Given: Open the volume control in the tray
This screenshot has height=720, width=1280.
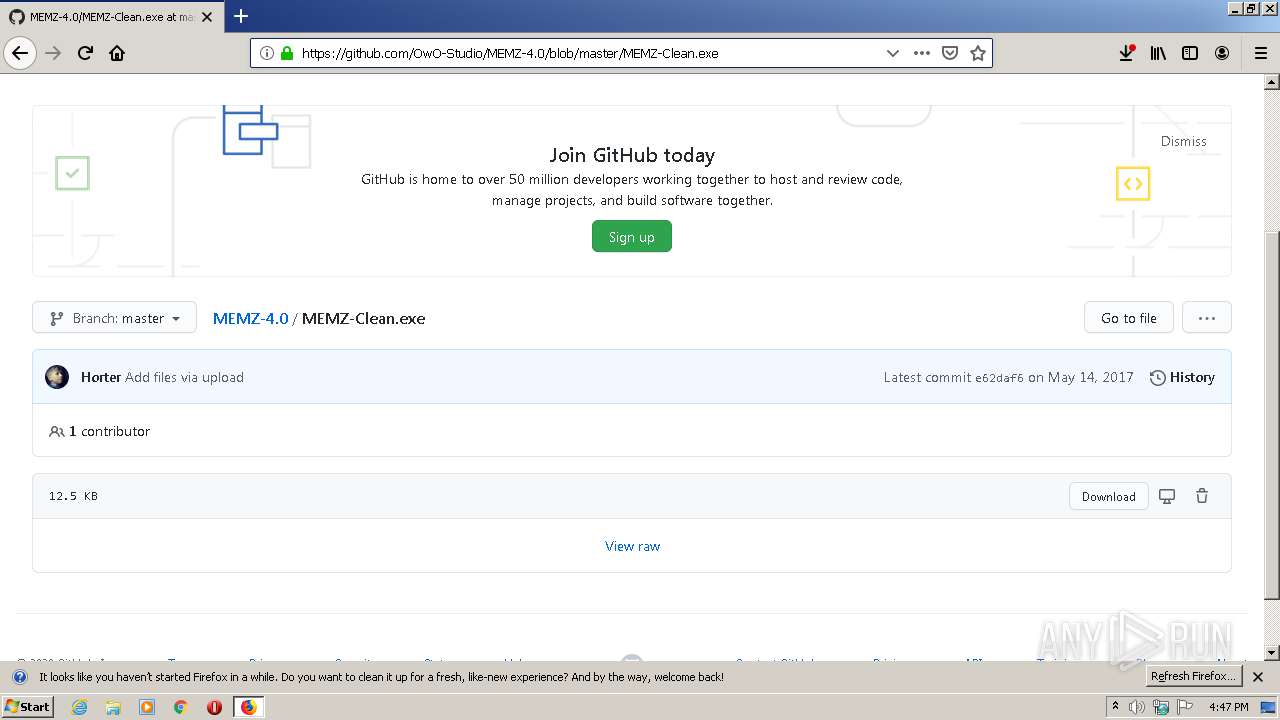Looking at the screenshot, I should [x=1137, y=707].
